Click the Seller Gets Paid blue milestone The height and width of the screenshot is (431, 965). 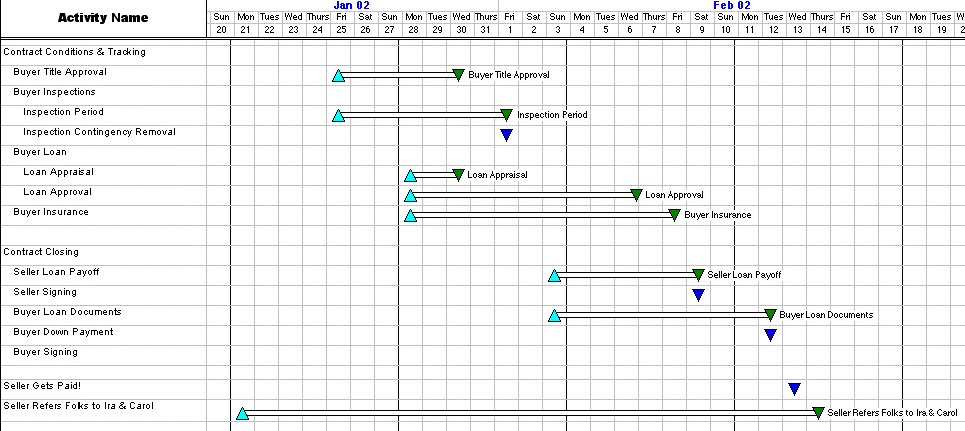(794, 388)
